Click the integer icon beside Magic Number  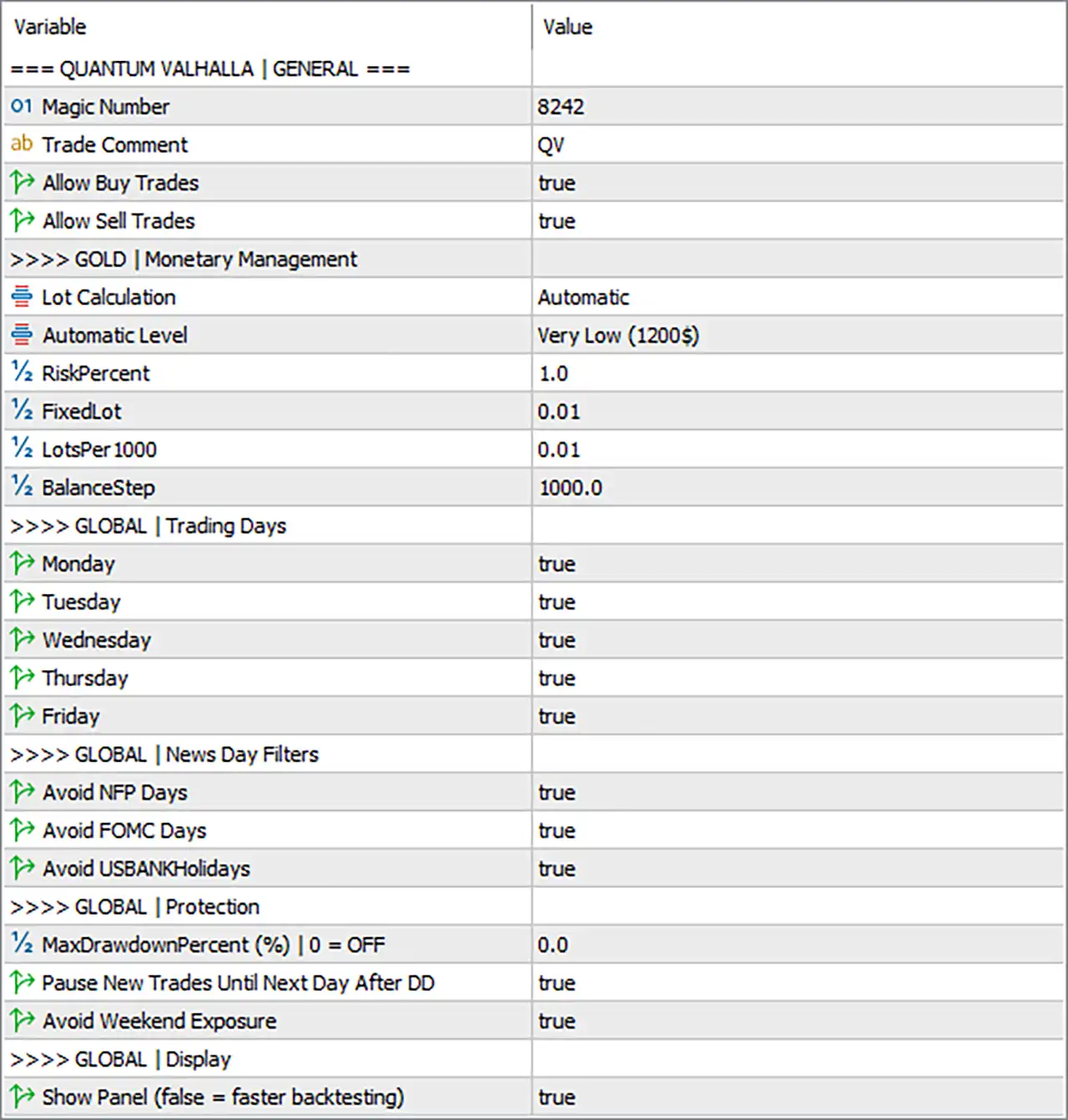22,107
